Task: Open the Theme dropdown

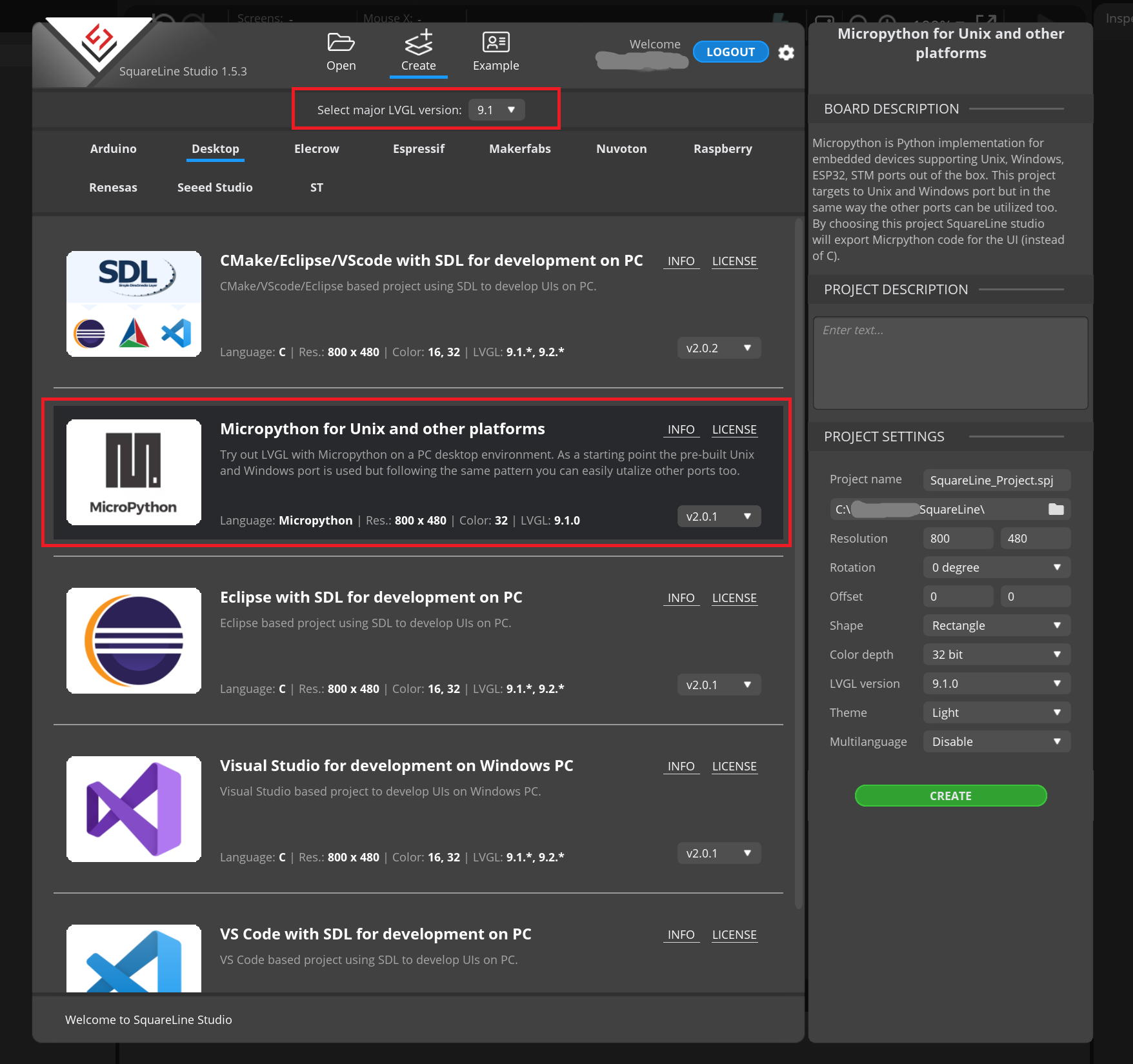Action: tap(997, 712)
